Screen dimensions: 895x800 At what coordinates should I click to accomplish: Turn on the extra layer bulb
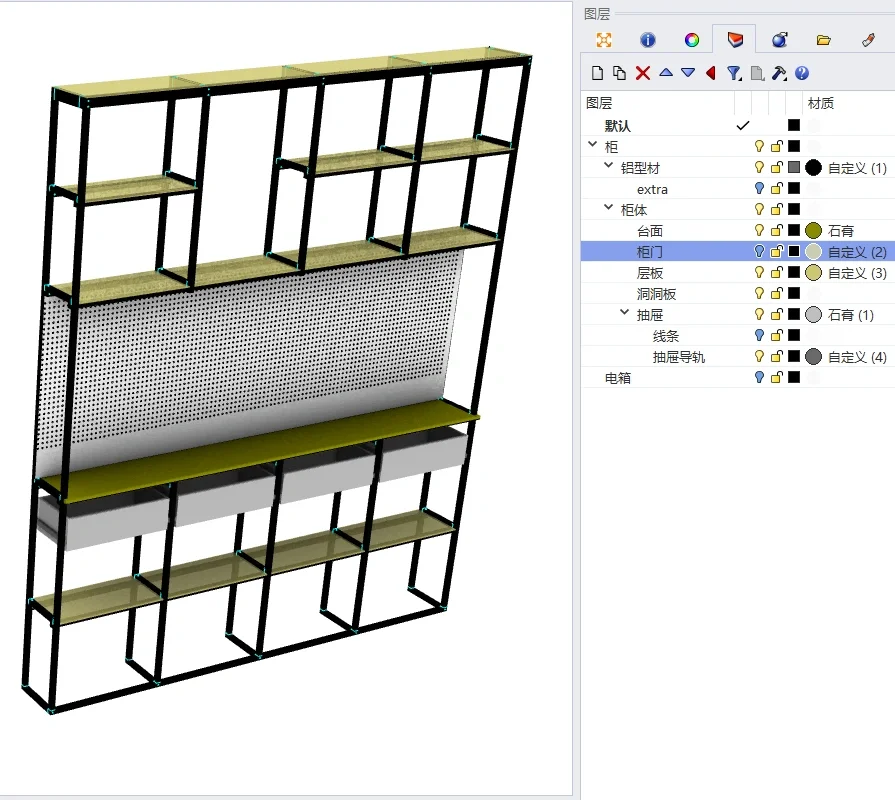pyautogui.click(x=759, y=188)
